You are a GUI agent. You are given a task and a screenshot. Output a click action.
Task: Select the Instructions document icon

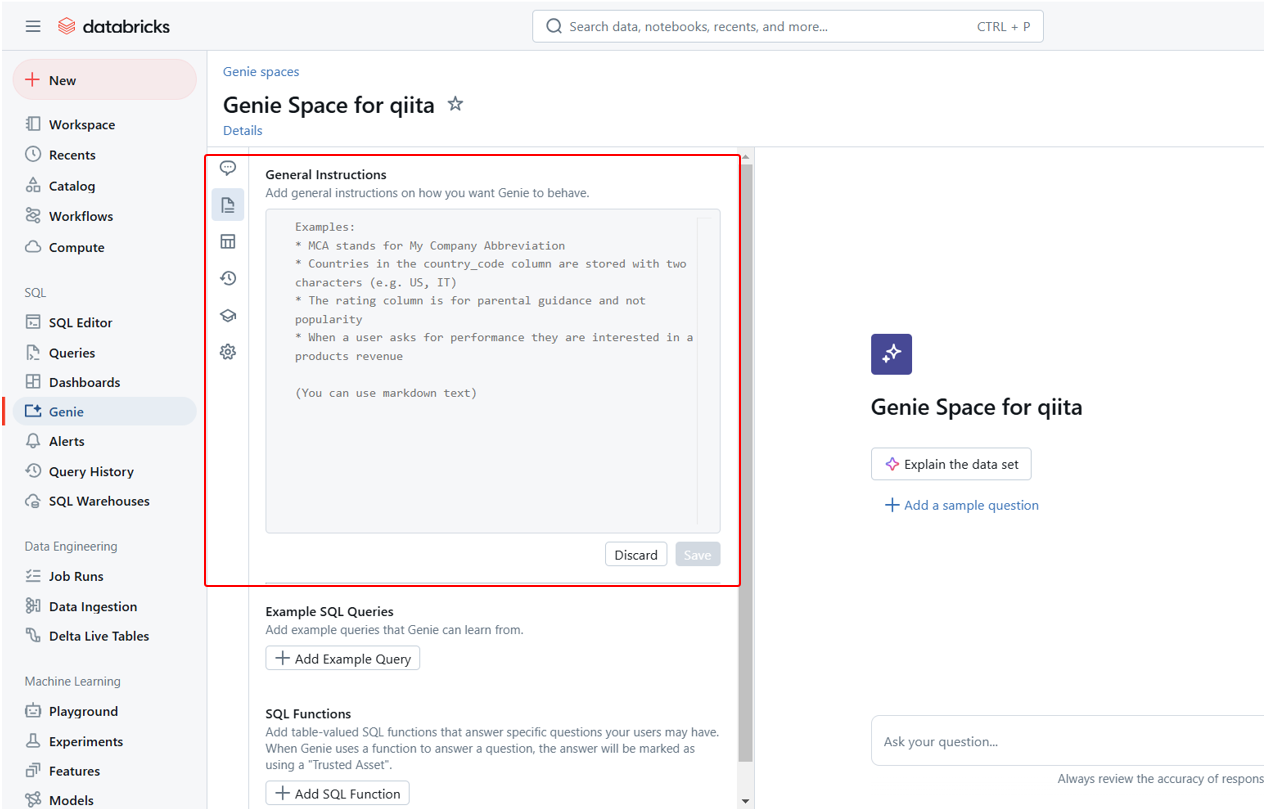click(228, 205)
